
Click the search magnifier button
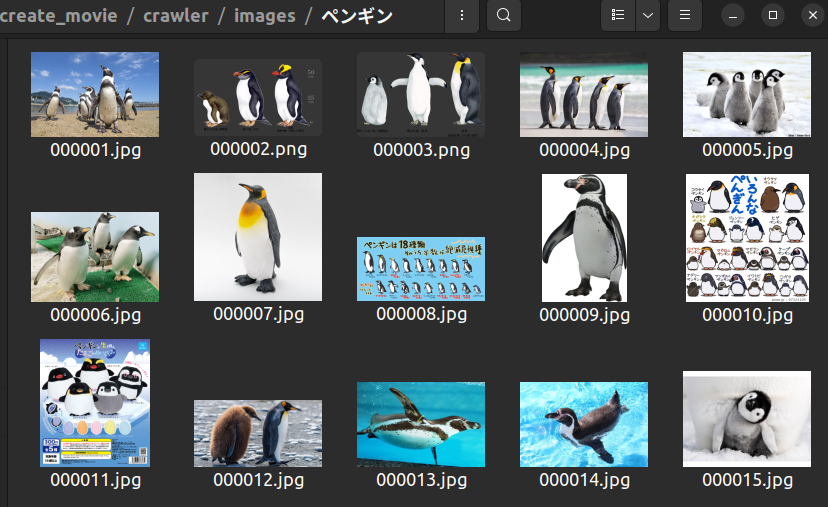click(504, 15)
